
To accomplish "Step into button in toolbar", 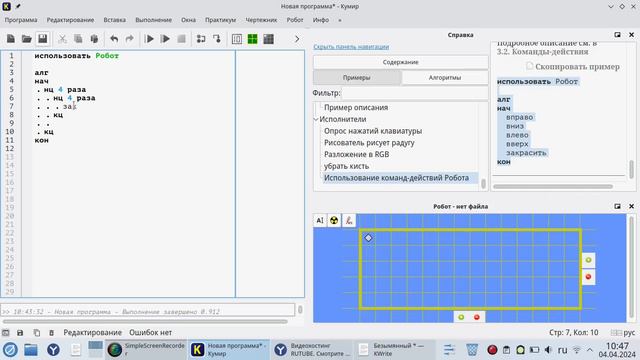I will tap(217, 39).
